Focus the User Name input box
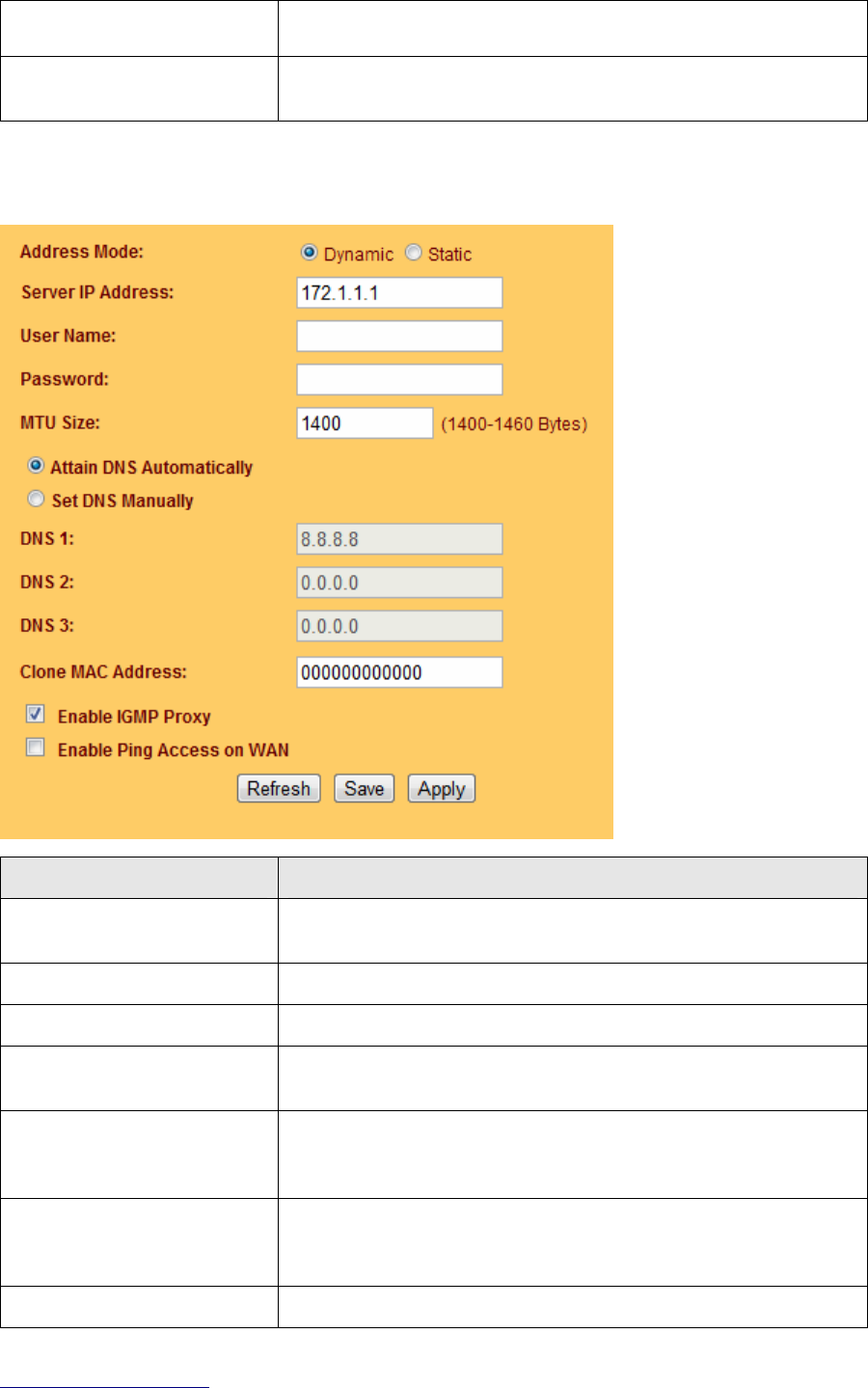The width and height of the screenshot is (868, 1388). click(x=399, y=337)
